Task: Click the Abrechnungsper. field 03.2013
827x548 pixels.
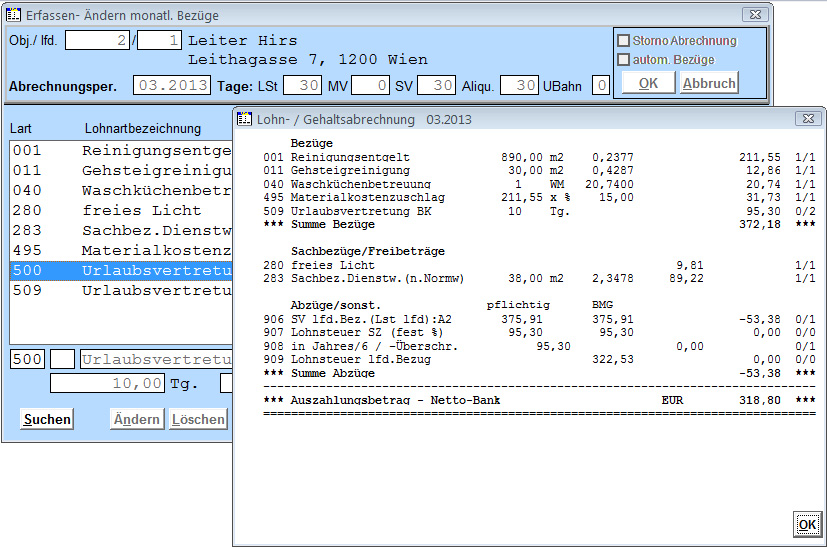Action: click(x=172, y=85)
